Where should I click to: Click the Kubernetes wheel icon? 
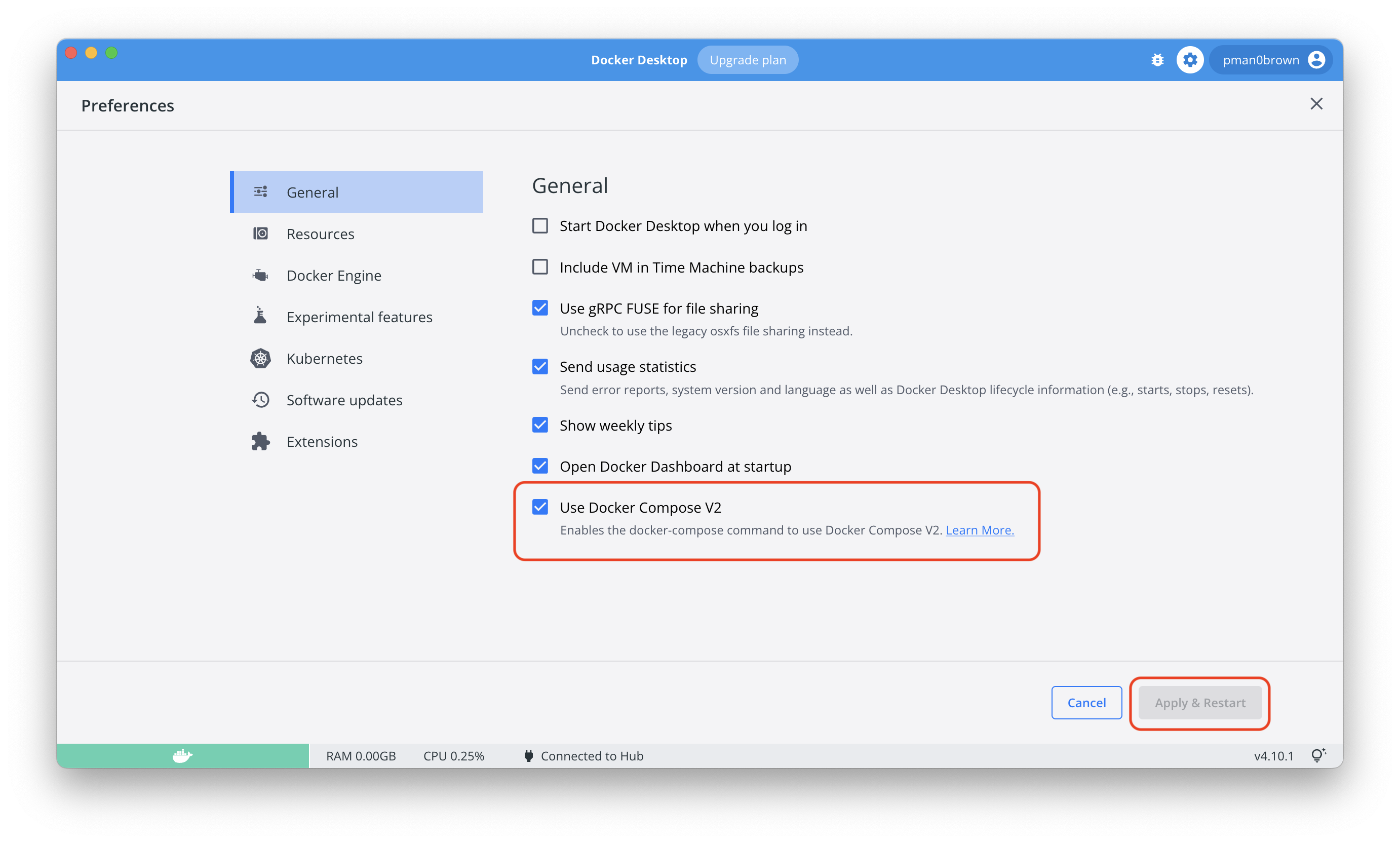[260, 359]
